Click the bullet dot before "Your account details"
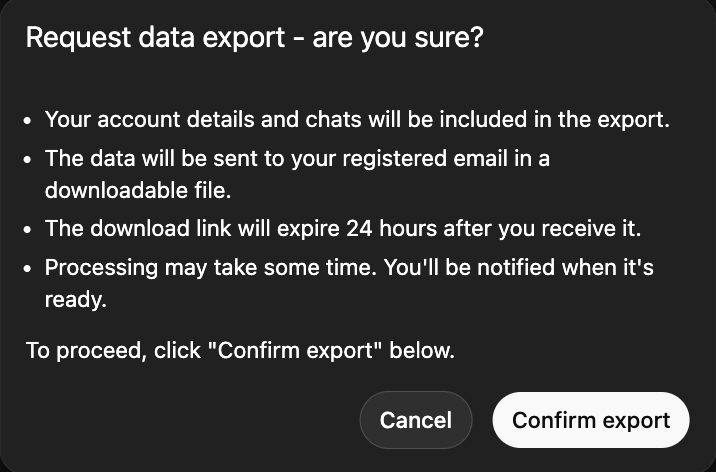Viewport: 716px width, 472px height. pos(31,121)
